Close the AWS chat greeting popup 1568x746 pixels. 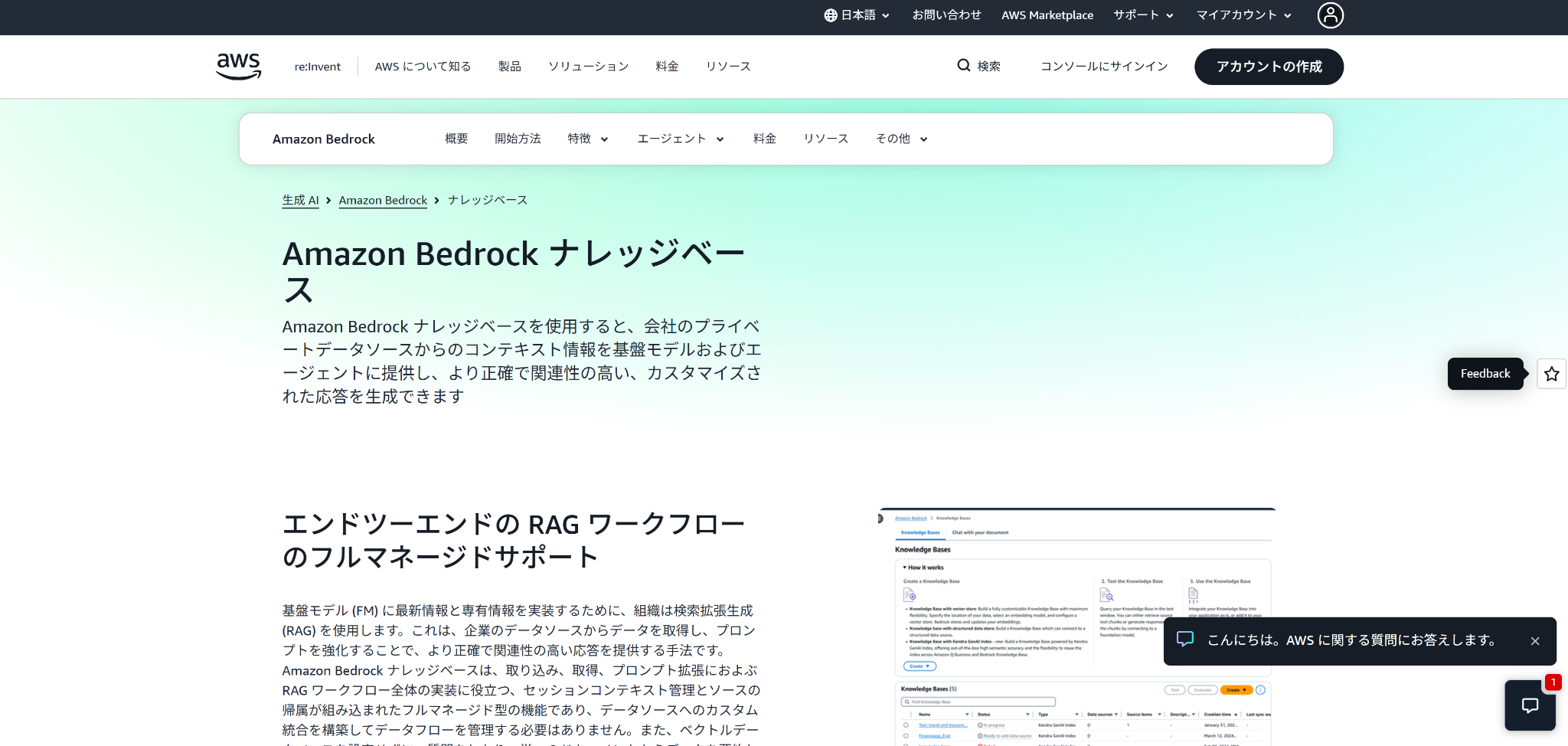tap(1535, 641)
